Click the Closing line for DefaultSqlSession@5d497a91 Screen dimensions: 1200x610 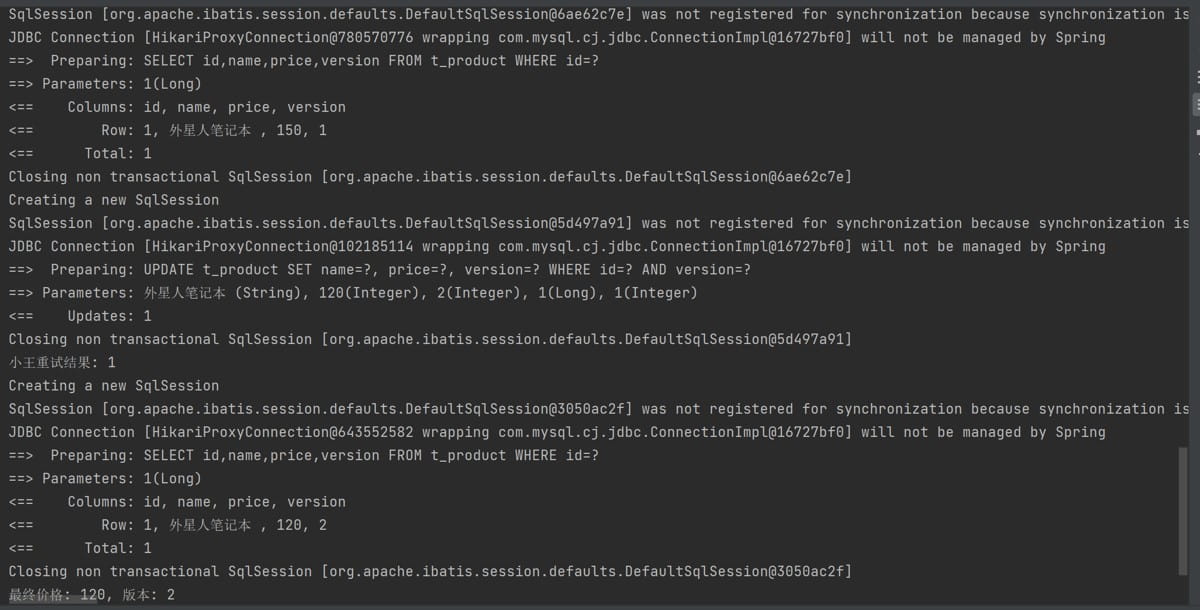(430, 339)
